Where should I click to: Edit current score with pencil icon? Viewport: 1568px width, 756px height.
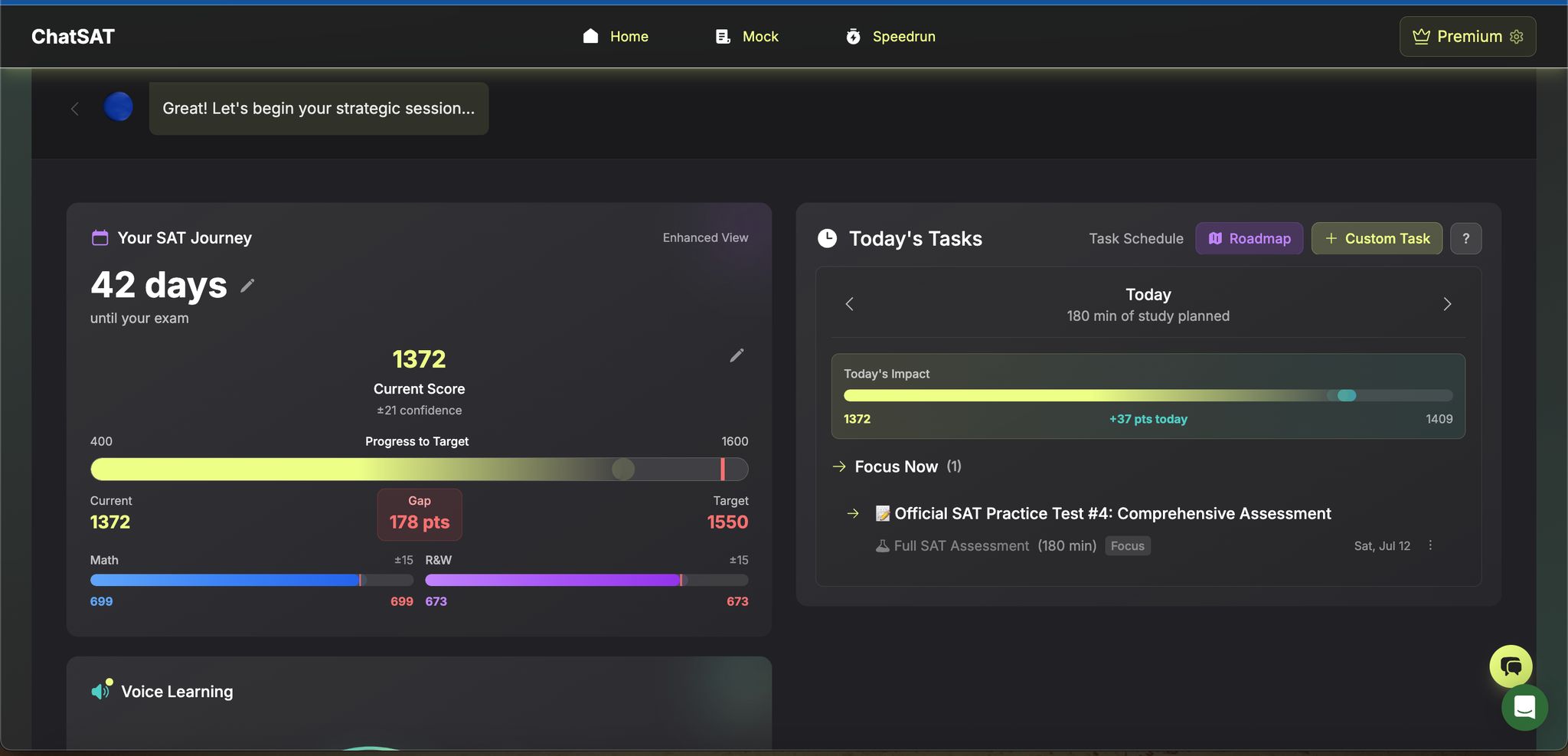(x=737, y=355)
